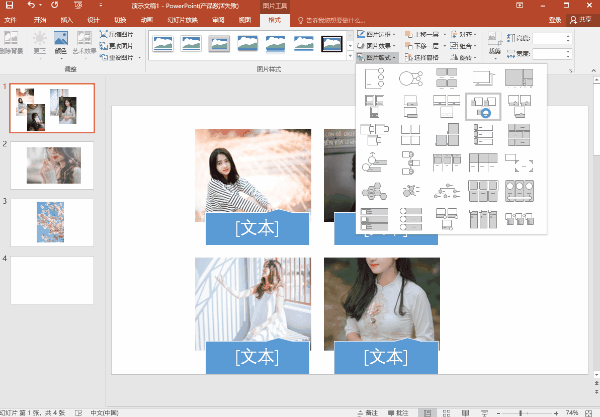Select slide 2 thumbnail in the panel
Image resolution: width=600 pixels, height=417 pixels.
(x=52, y=165)
